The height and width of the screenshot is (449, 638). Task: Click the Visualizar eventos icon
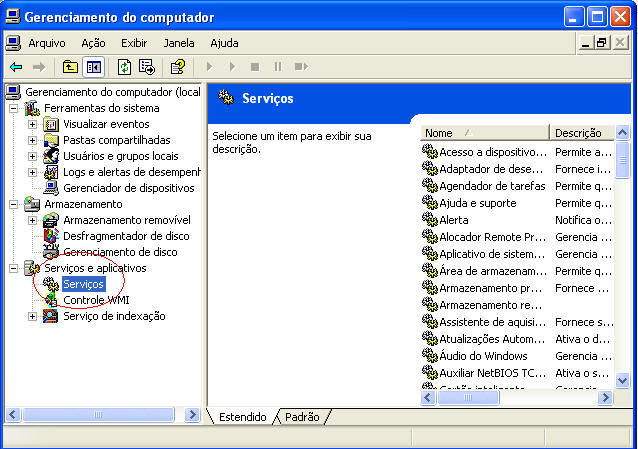click(x=51, y=124)
